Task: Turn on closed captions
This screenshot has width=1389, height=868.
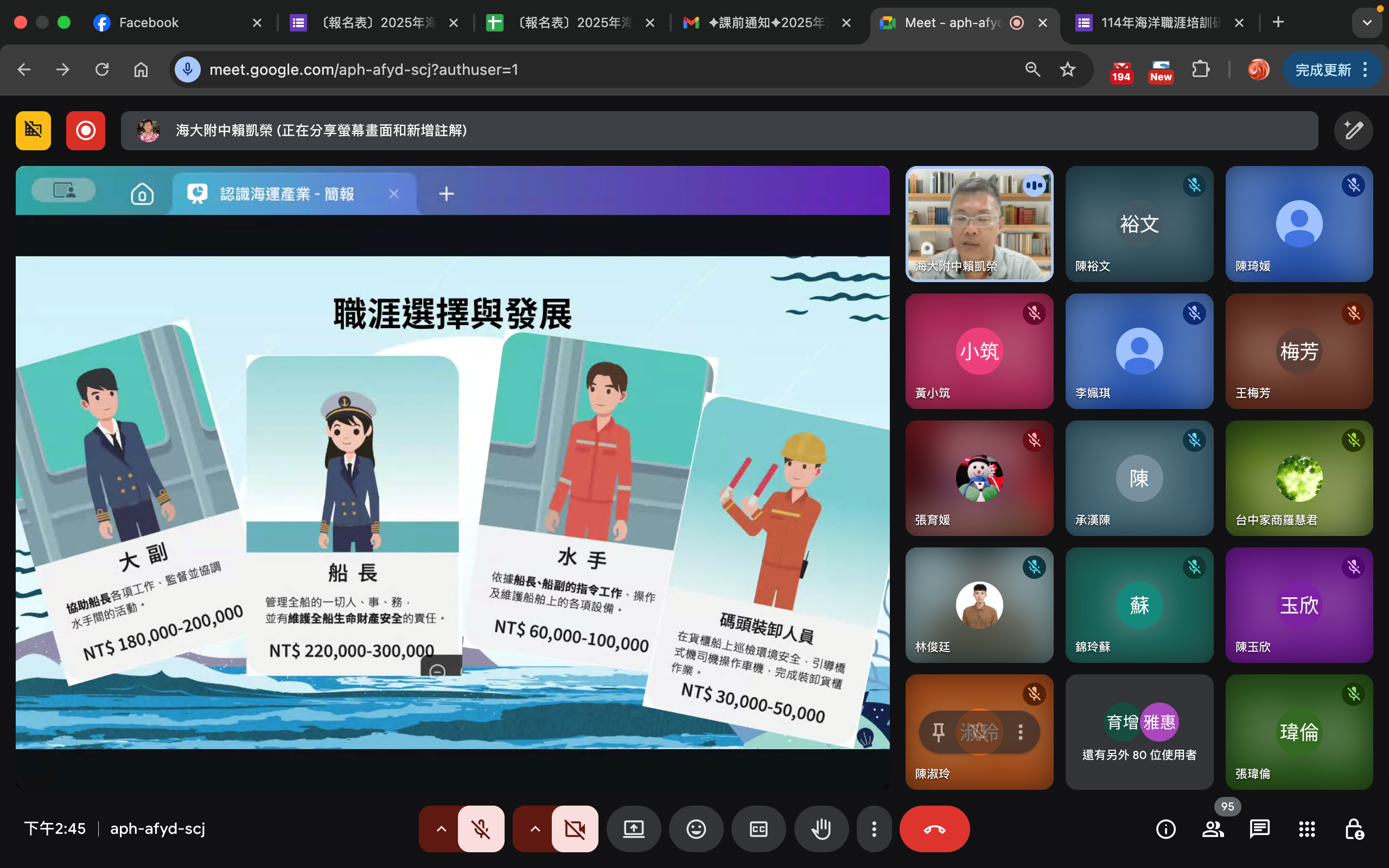Action: click(758, 828)
